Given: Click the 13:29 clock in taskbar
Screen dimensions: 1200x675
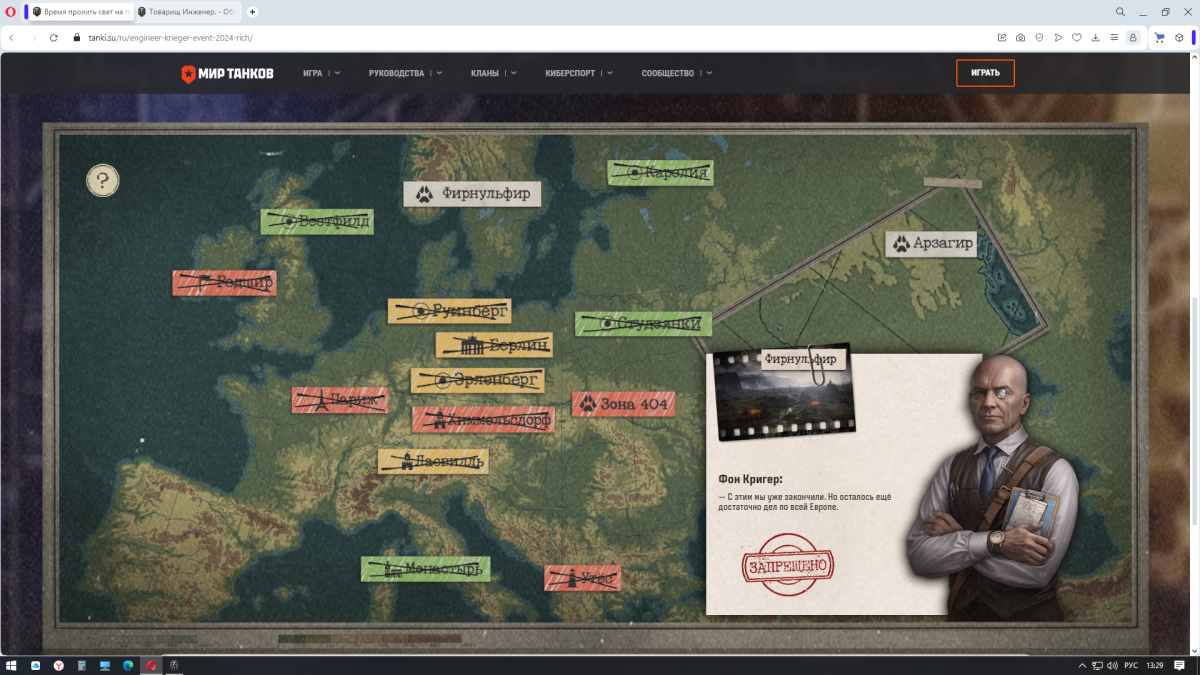Looking at the screenshot, I should [1156, 665].
